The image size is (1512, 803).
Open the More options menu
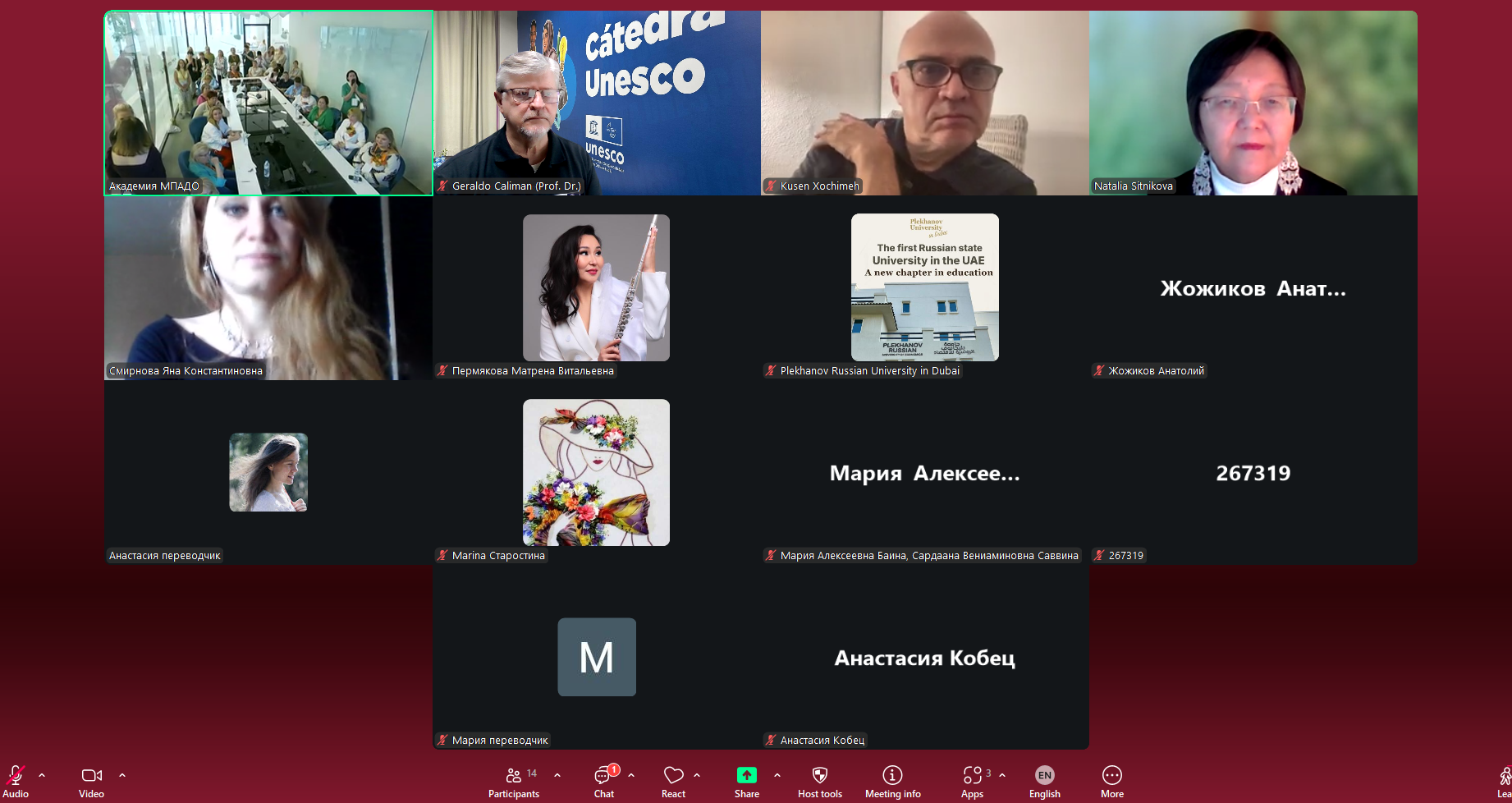pos(1111,781)
